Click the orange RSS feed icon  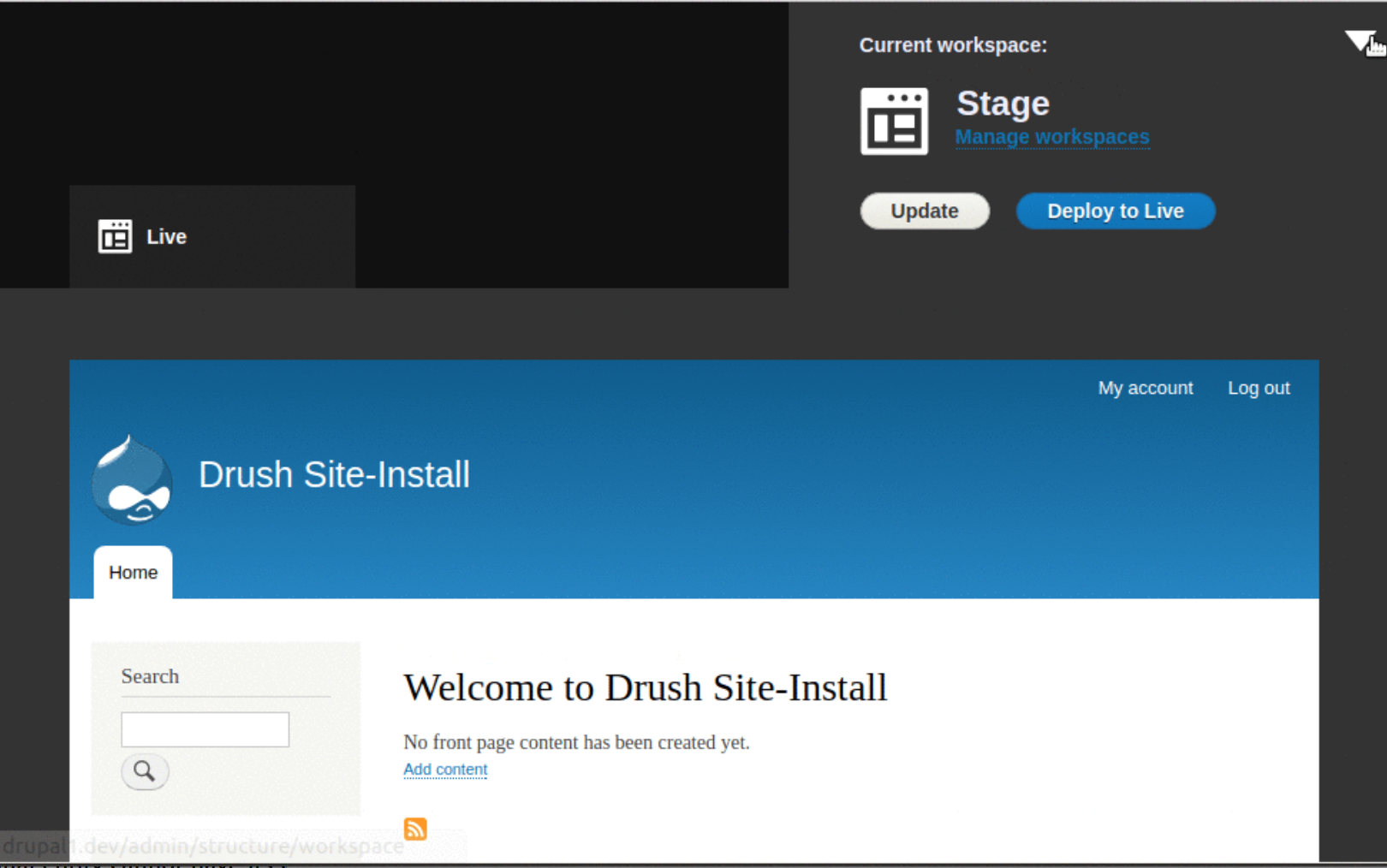pos(415,829)
